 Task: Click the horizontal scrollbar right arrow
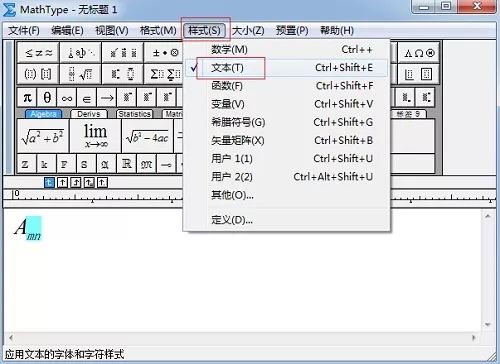click(x=474, y=338)
